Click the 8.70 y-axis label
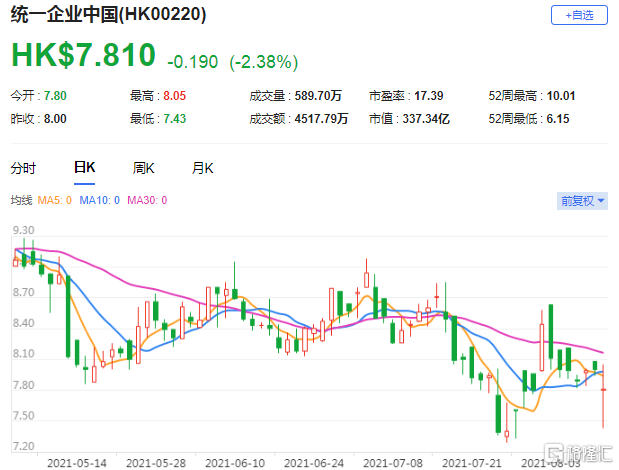The image size is (619, 470). point(23,292)
